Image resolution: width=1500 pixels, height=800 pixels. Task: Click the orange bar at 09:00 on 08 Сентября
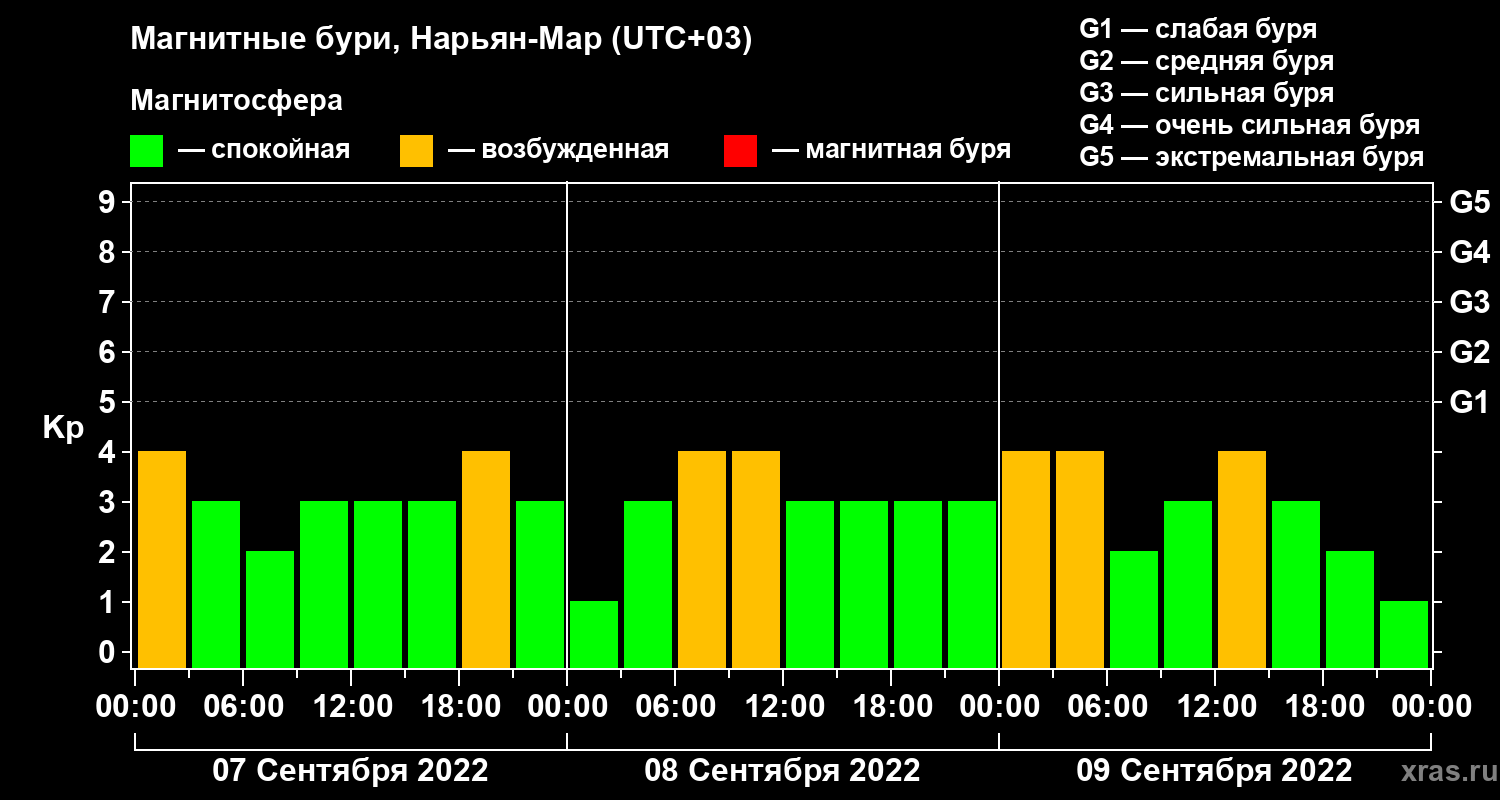point(756,559)
